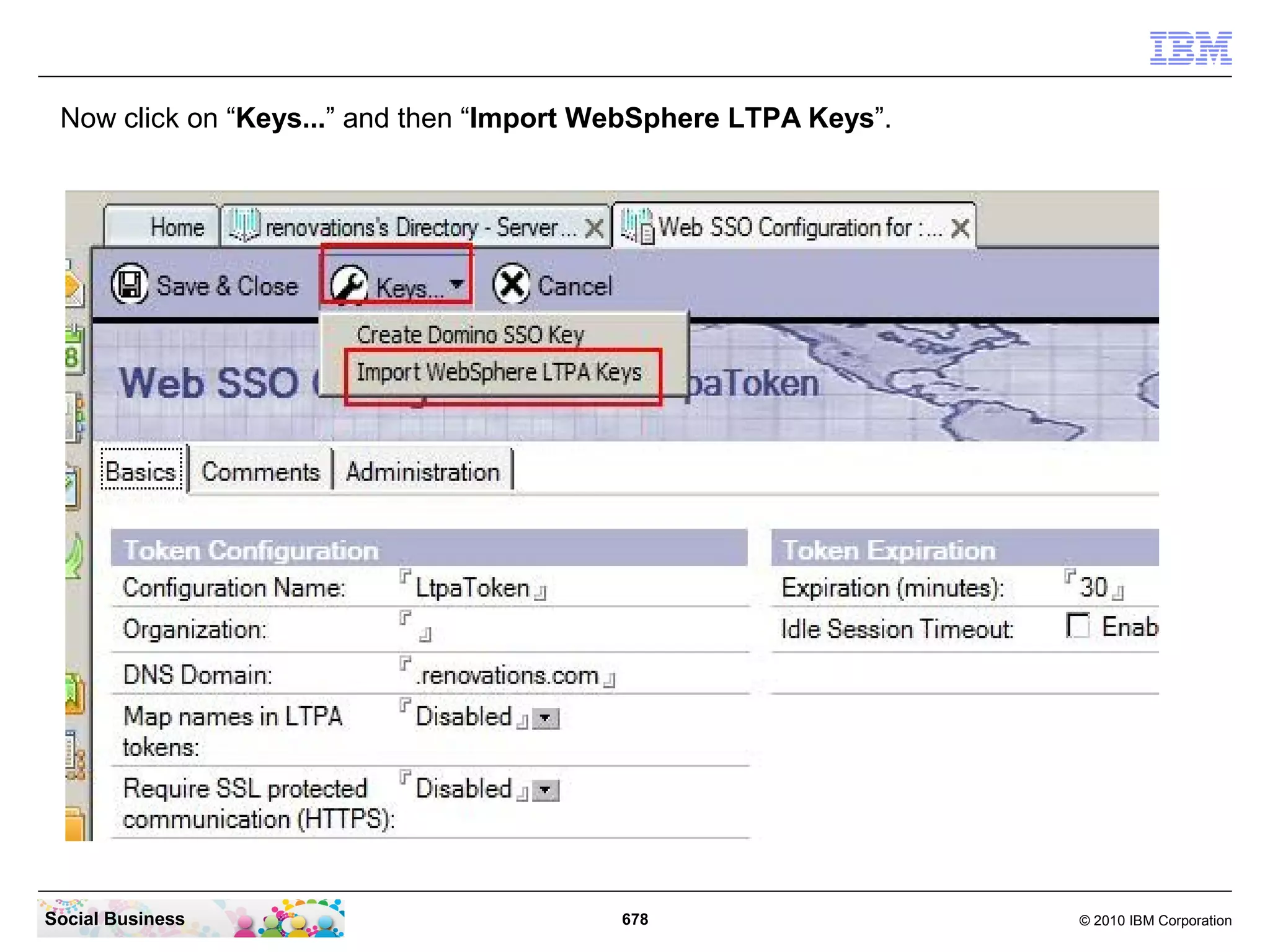Click the Expiration (minutes) label
Image resolution: width=1270 pixels, height=952 pixels.
click(x=892, y=588)
